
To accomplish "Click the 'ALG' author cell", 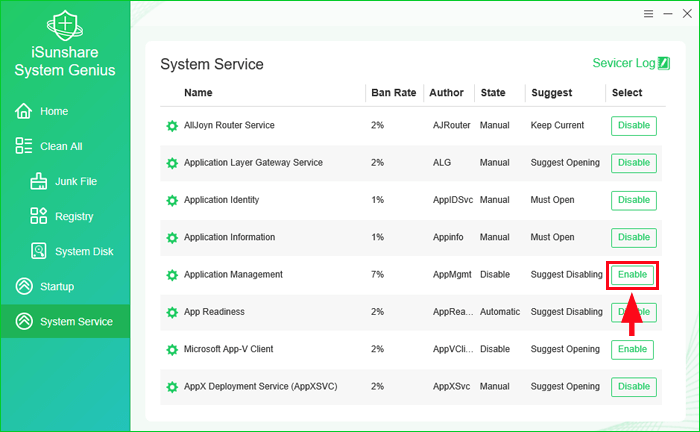I will [x=442, y=163].
